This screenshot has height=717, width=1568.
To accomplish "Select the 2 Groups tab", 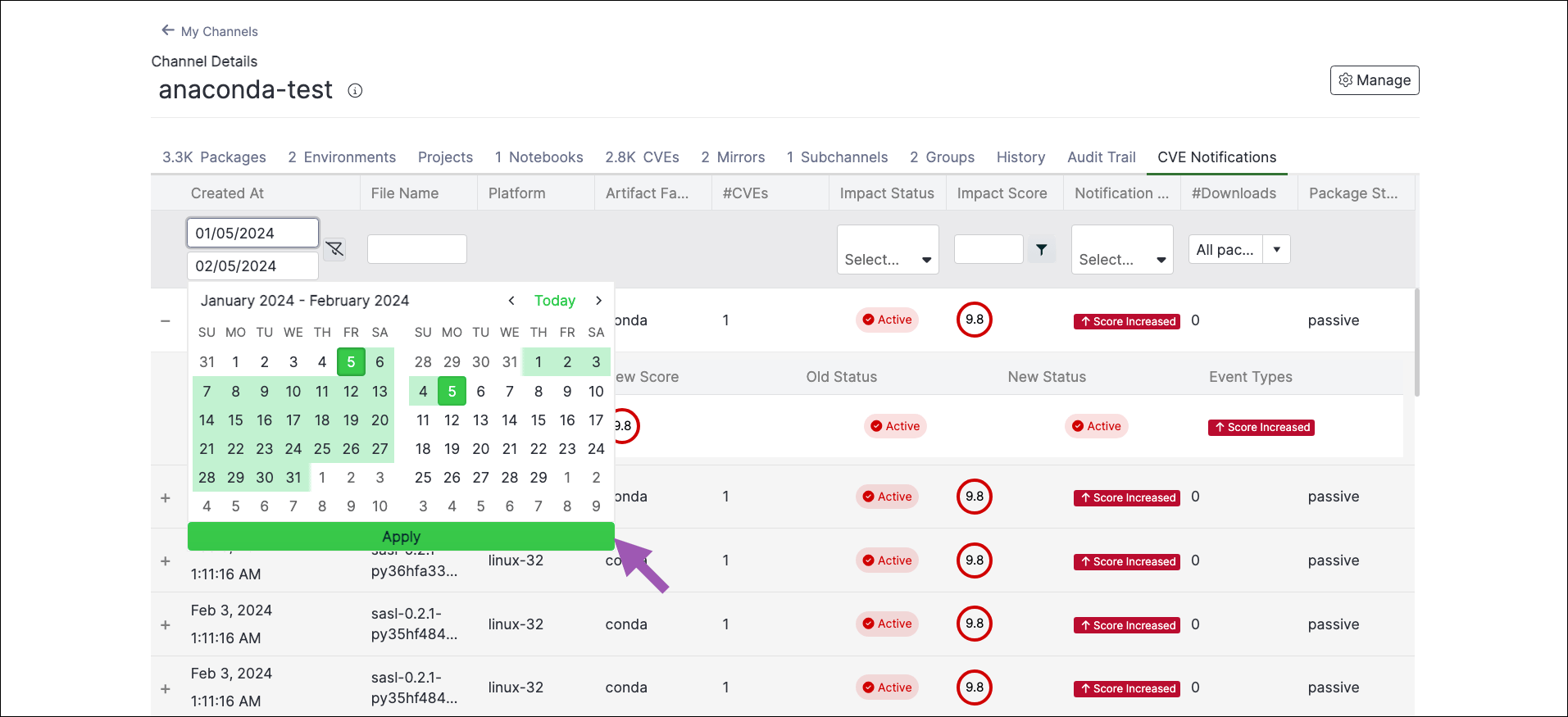I will (942, 157).
